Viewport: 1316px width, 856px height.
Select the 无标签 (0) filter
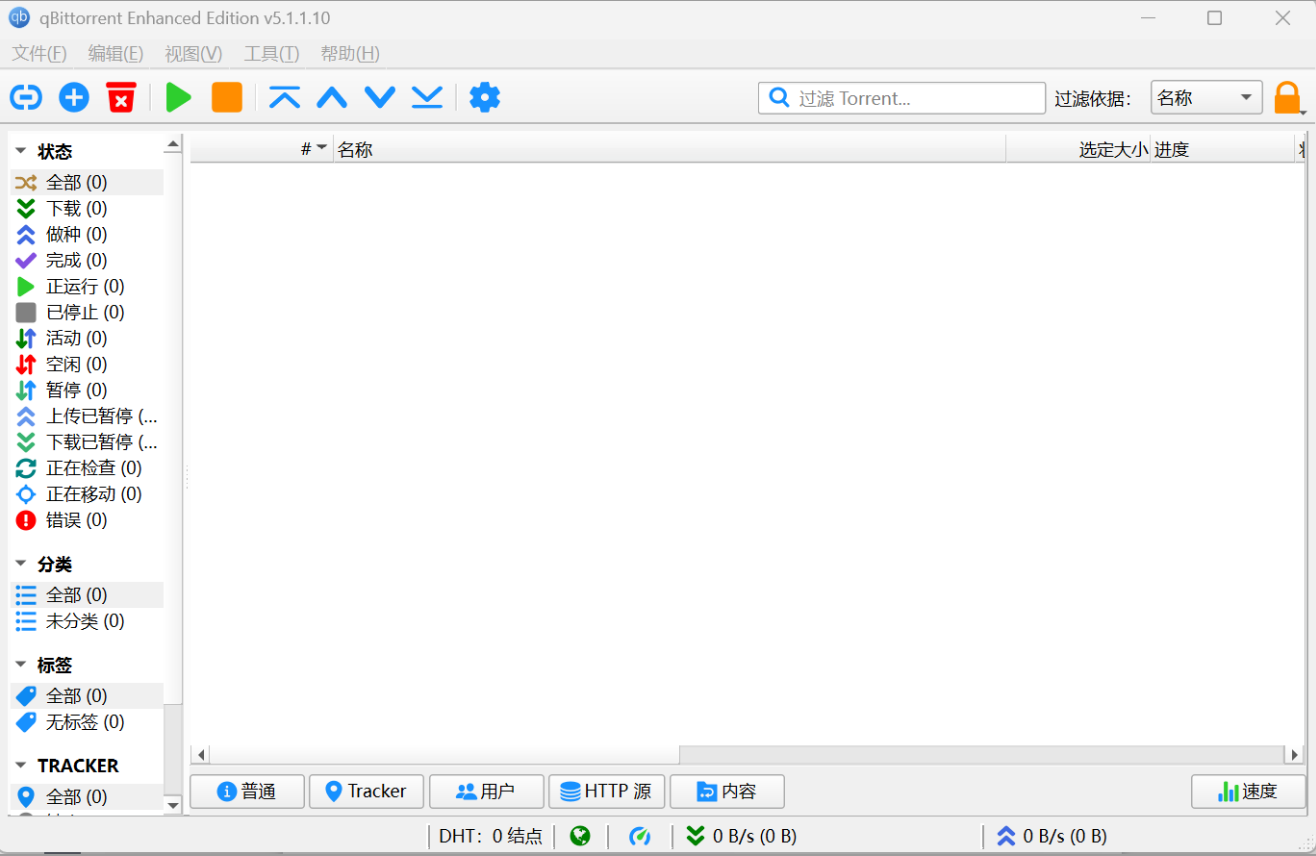[87, 722]
